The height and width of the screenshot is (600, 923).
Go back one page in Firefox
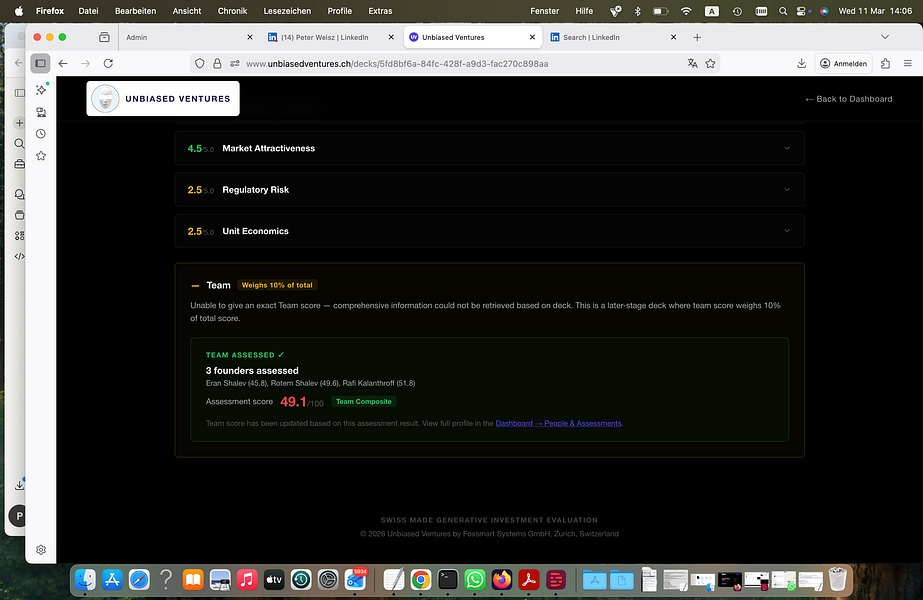click(x=63, y=63)
